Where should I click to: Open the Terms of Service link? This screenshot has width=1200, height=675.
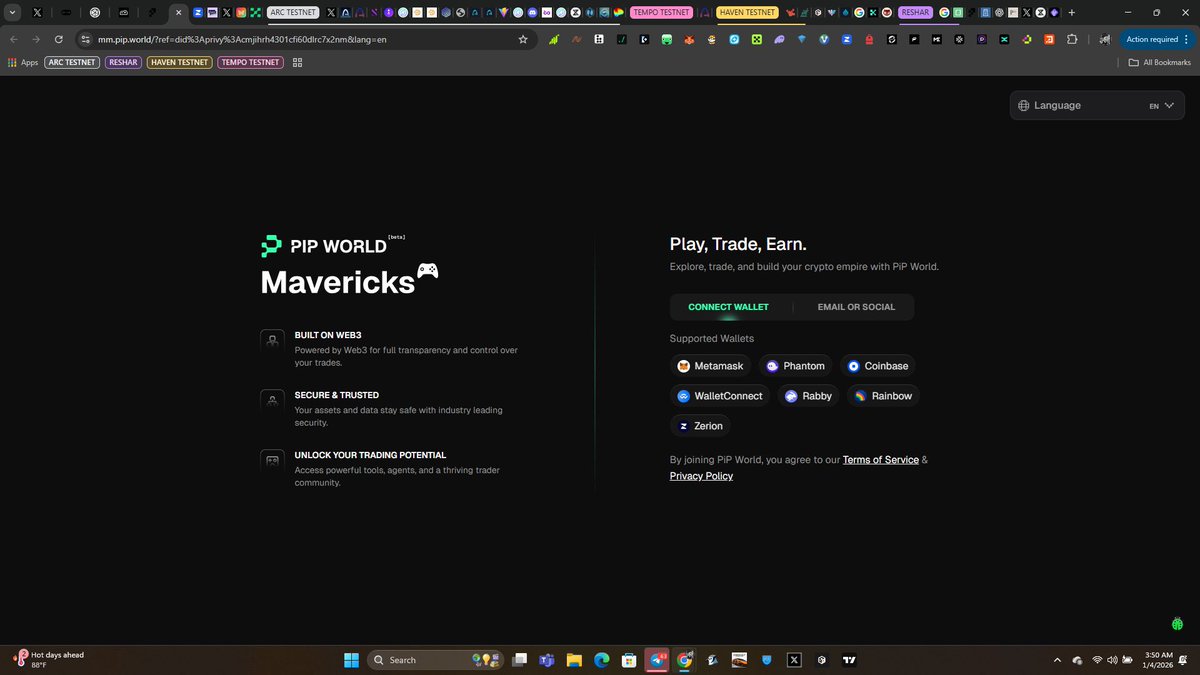click(880, 460)
